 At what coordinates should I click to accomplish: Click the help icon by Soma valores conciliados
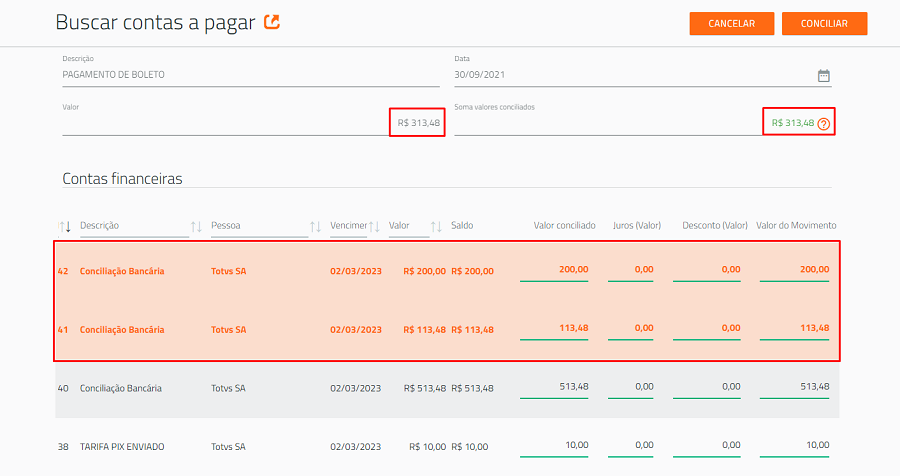pos(824,123)
